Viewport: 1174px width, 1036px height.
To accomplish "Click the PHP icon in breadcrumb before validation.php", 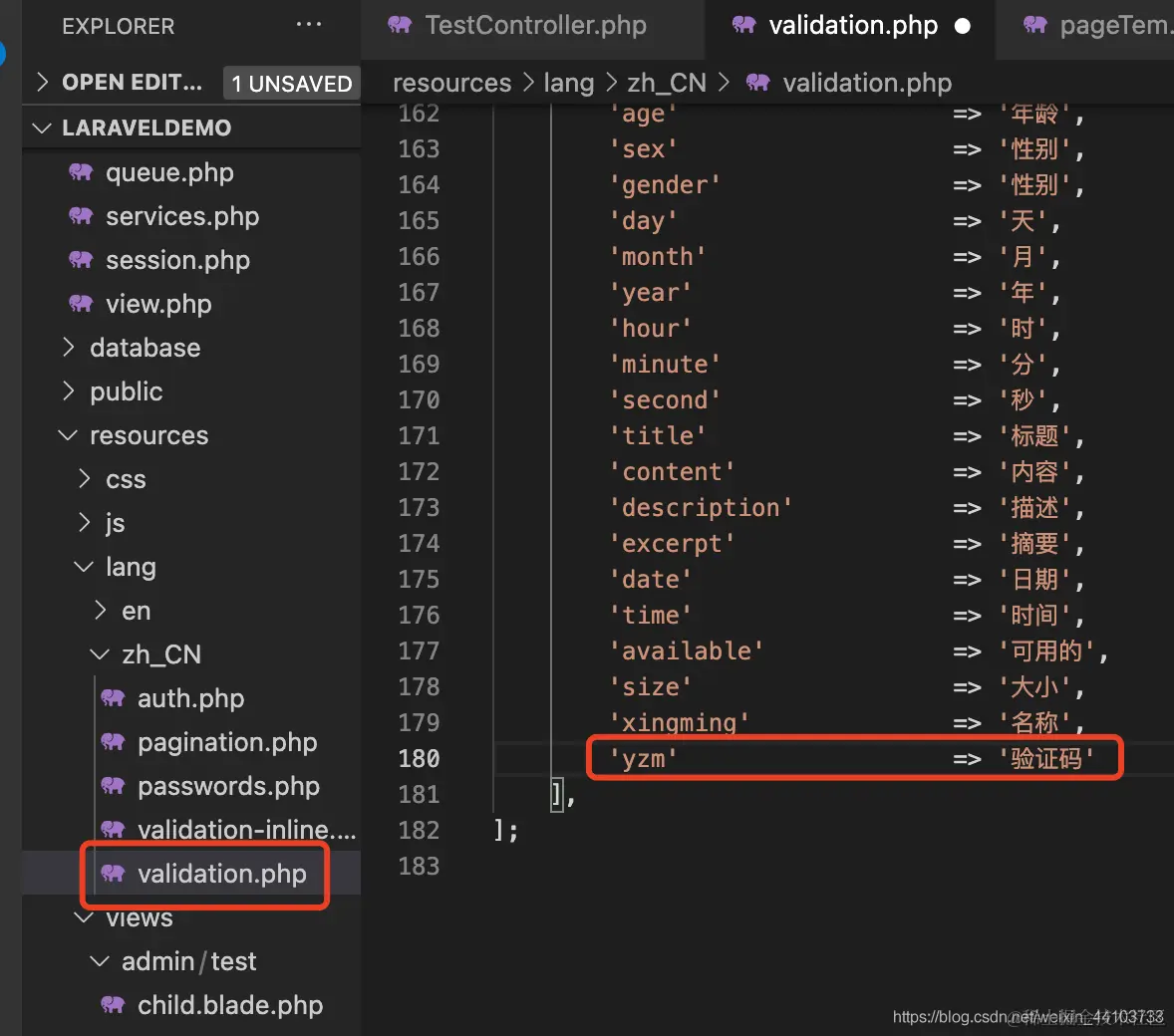I will 757,83.
